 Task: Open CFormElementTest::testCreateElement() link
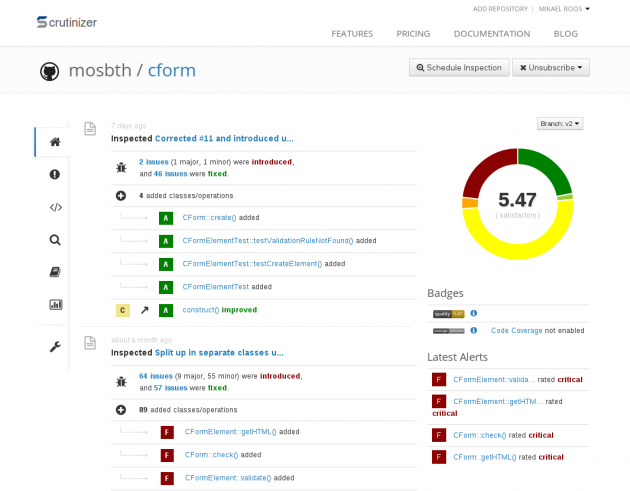(x=252, y=264)
